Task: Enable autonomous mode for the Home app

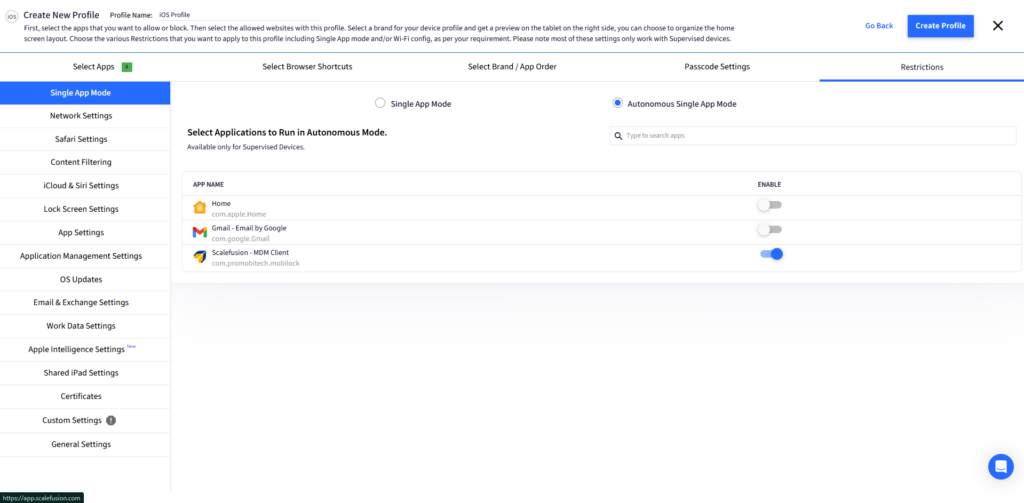Action: coord(769,205)
